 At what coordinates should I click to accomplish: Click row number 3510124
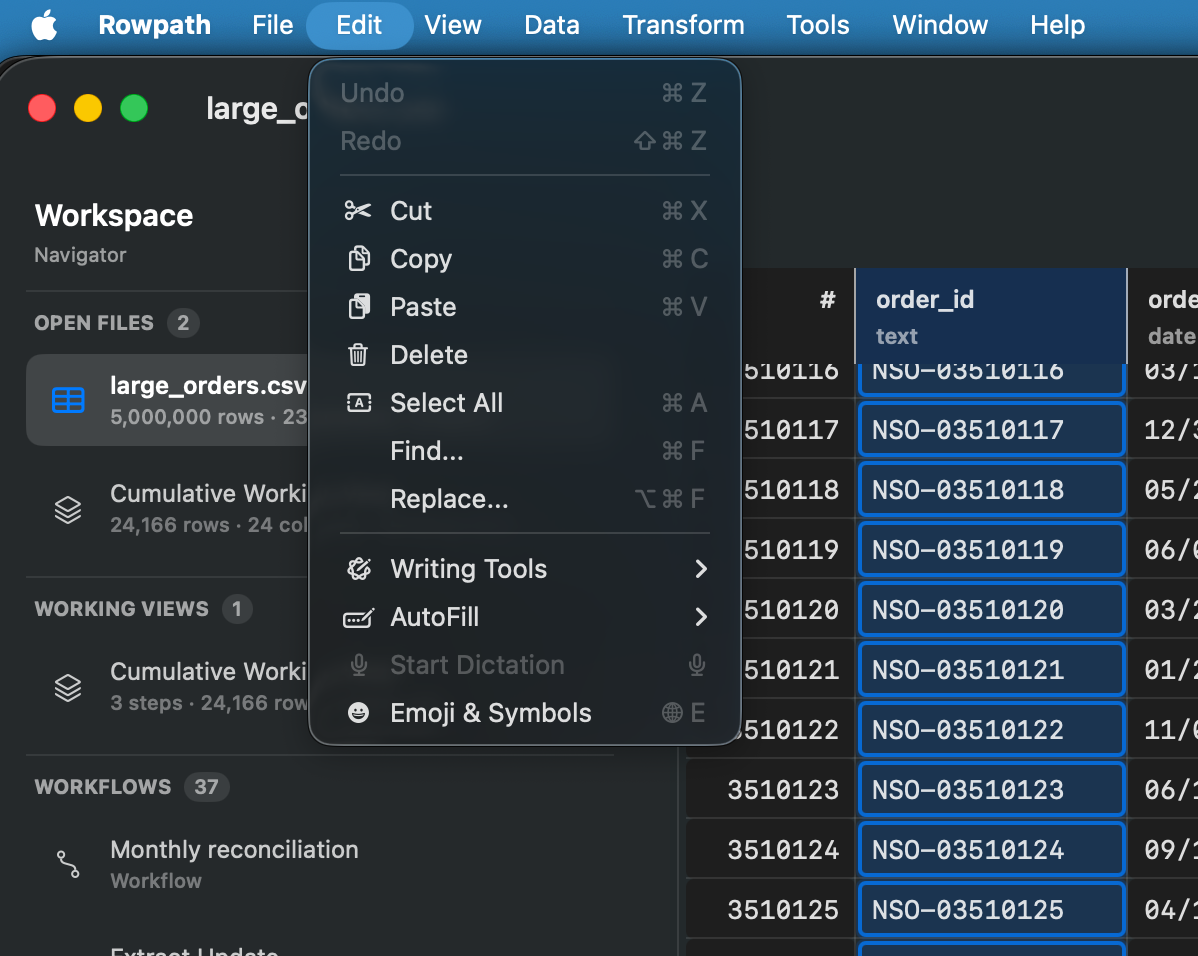(x=783, y=850)
